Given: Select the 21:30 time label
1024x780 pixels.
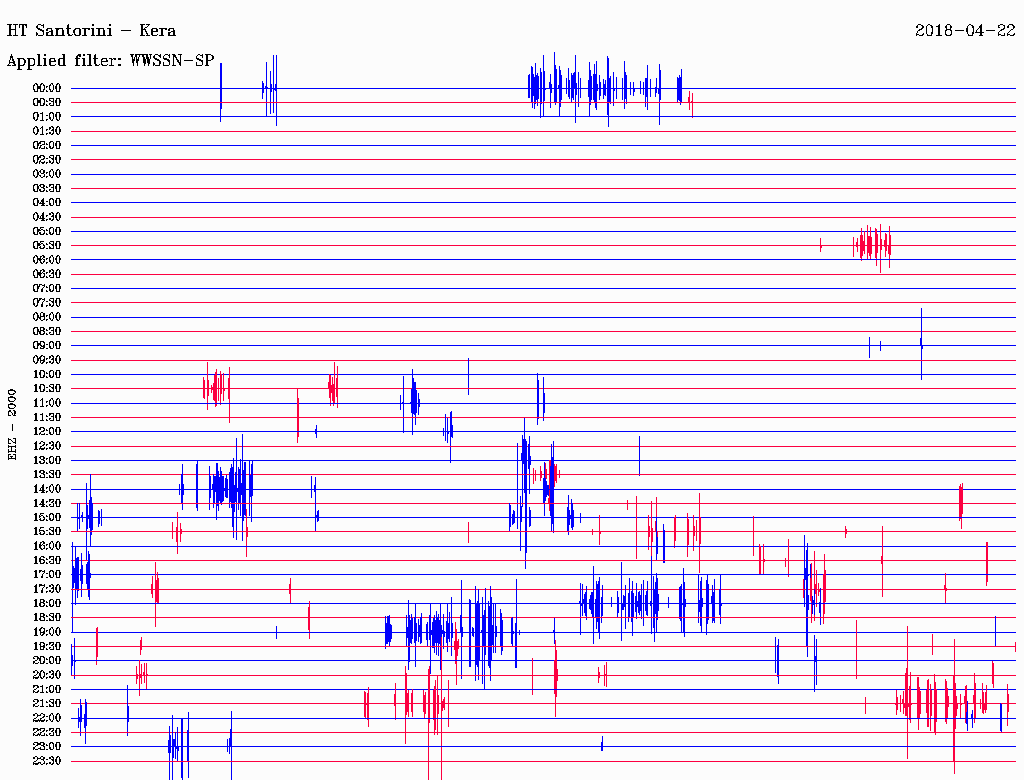Looking at the screenshot, I should point(47,703).
